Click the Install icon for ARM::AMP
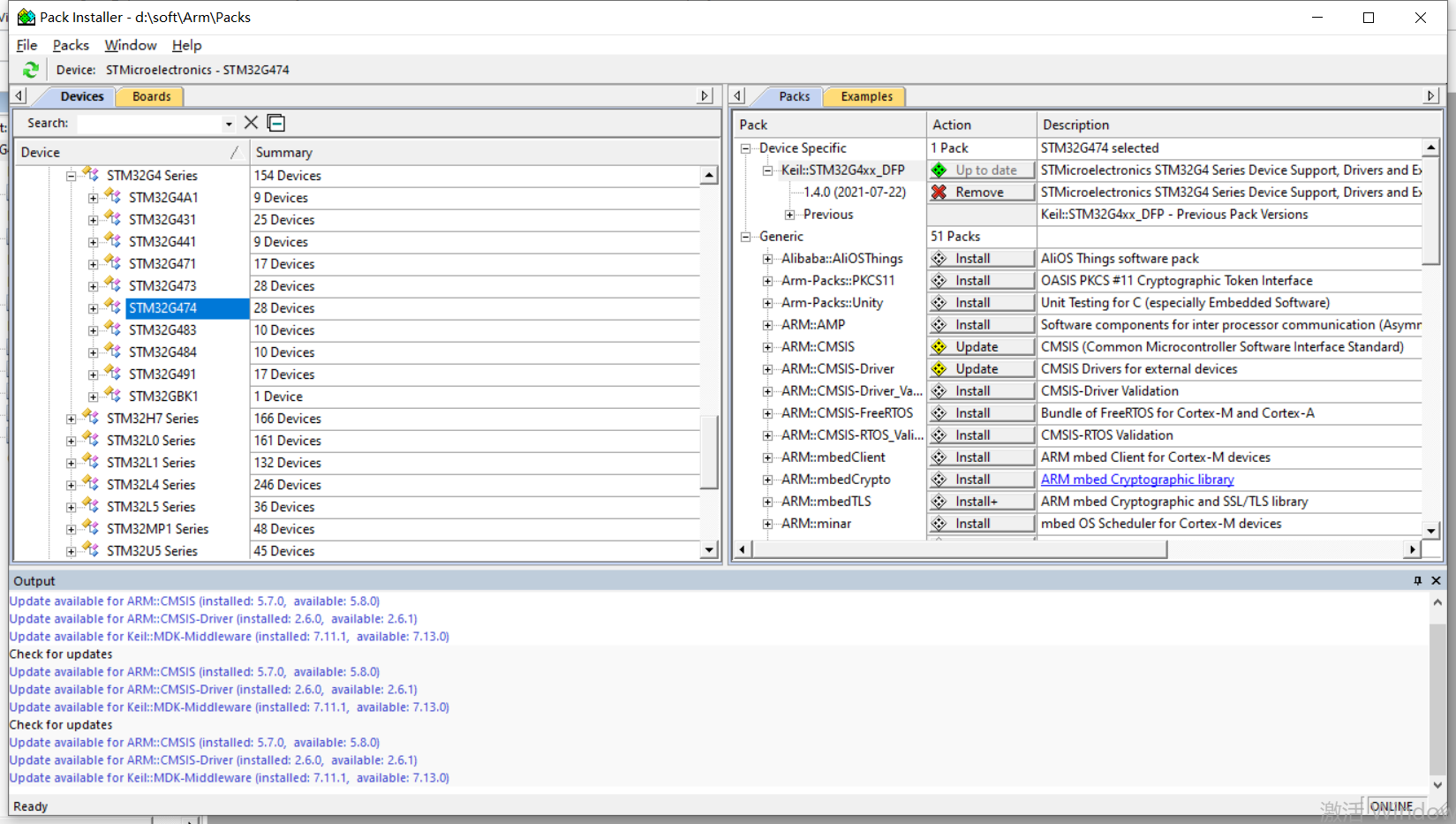Screen dimensions: 1456x824 tap(939, 324)
